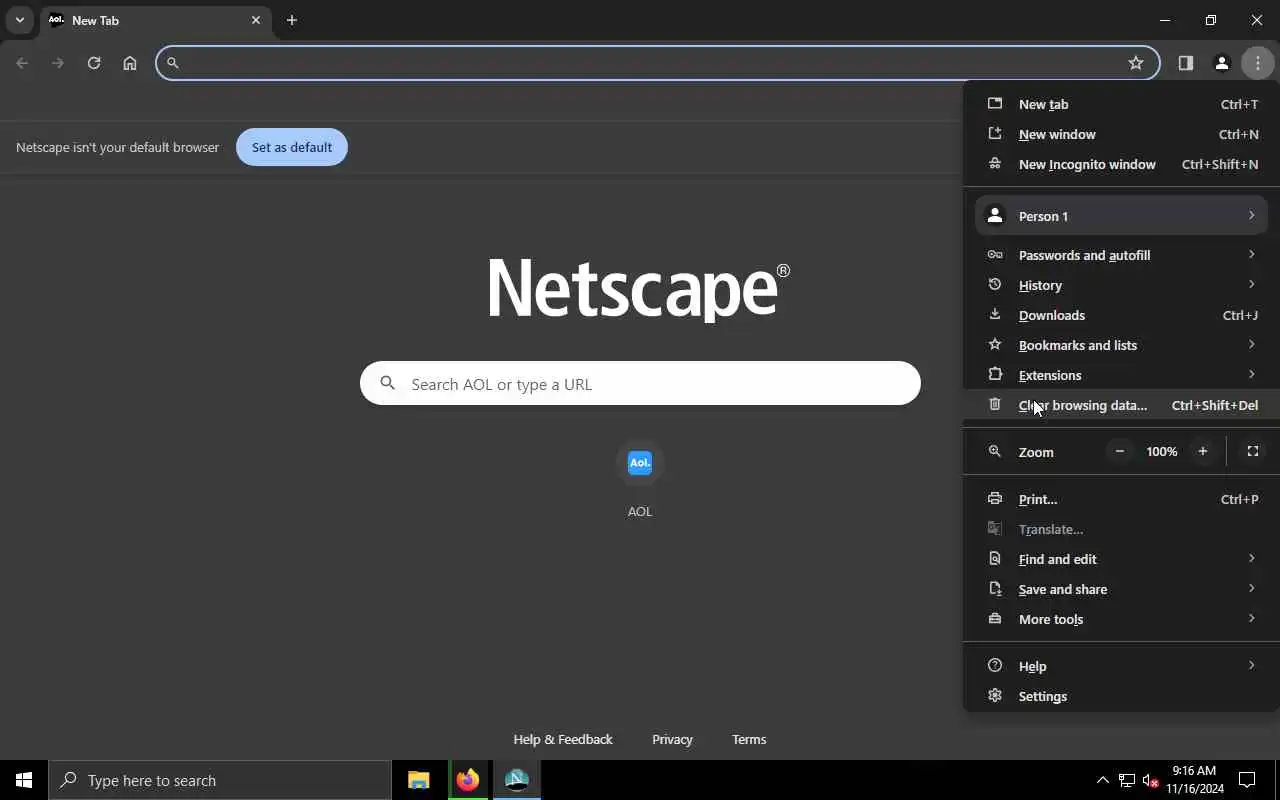
Task: Open Firefox from the taskbar
Action: (468, 780)
